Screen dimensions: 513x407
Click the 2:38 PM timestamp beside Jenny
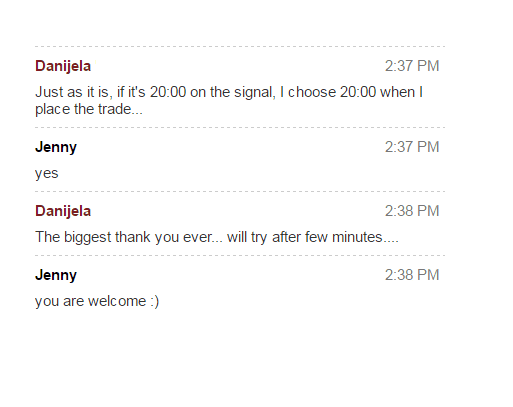tap(412, 275)
